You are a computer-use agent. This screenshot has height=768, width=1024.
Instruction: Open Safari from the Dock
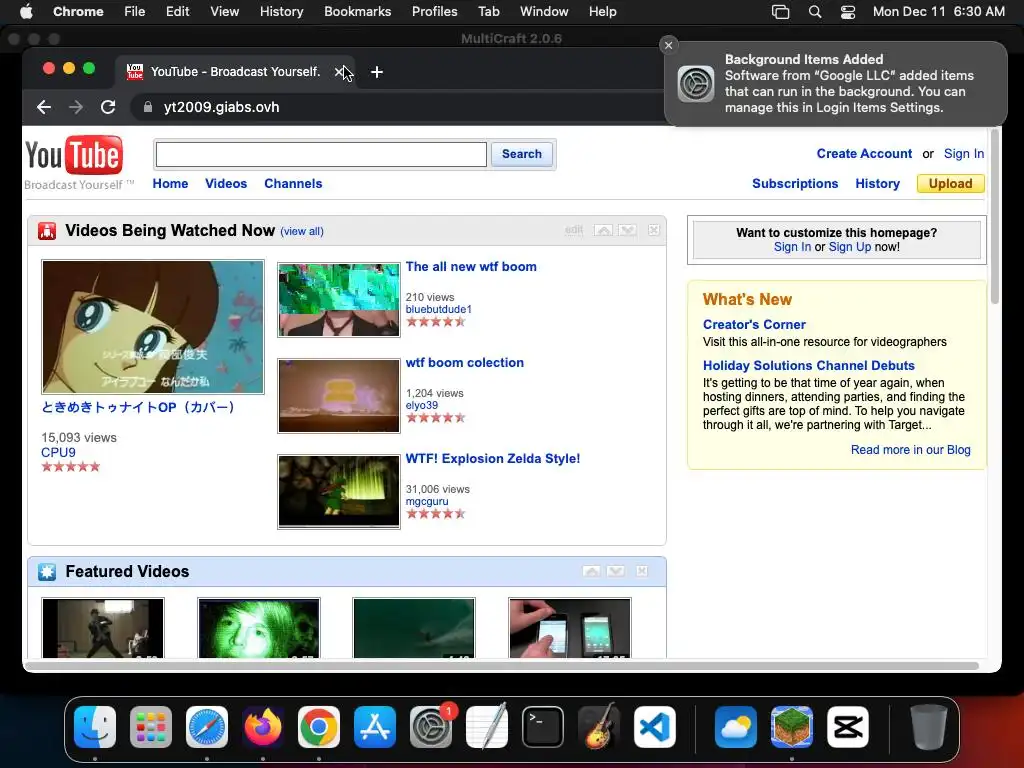[x=207, y=727]
